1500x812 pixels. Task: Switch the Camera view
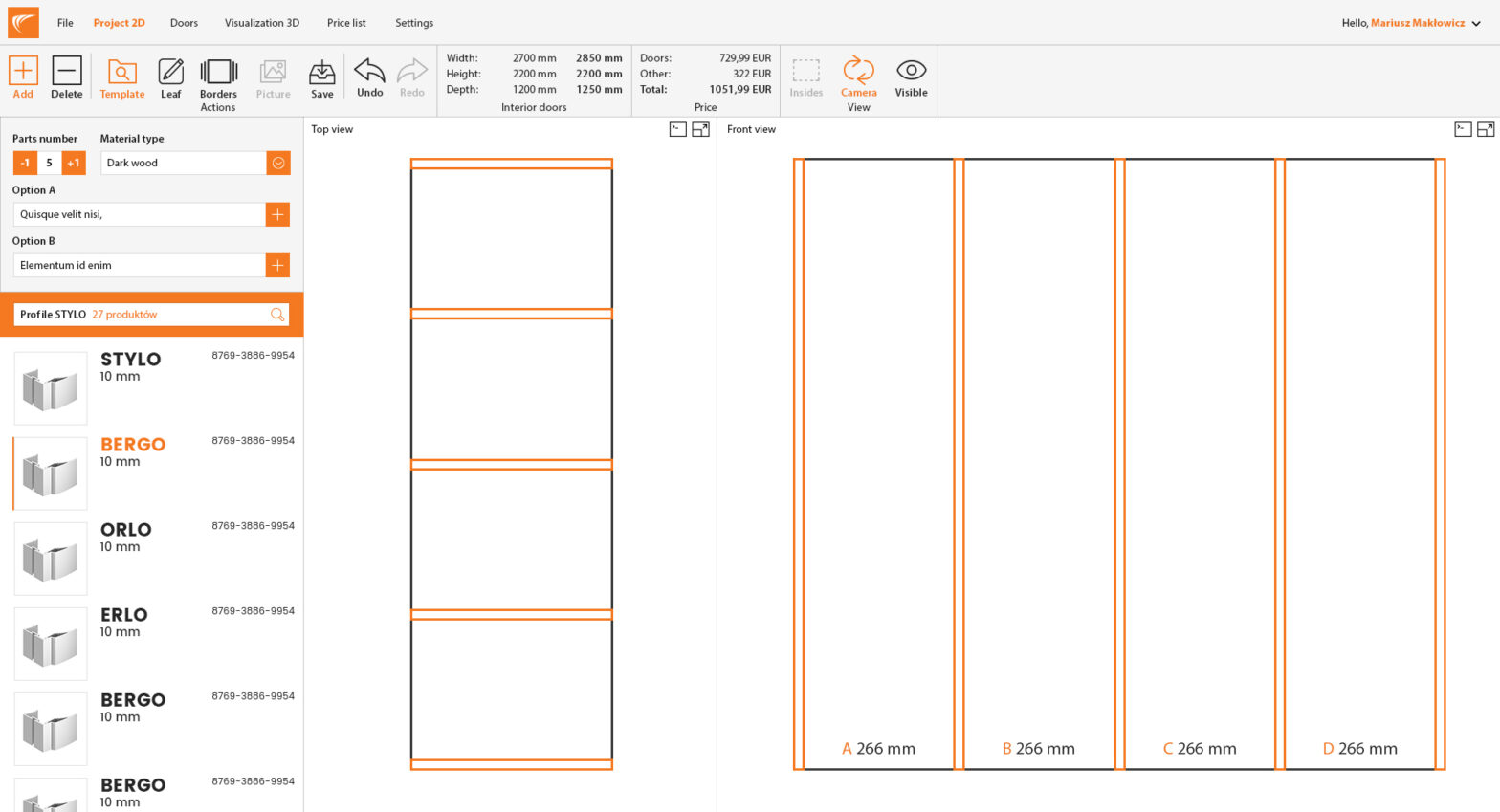click(x=858, y=70)
